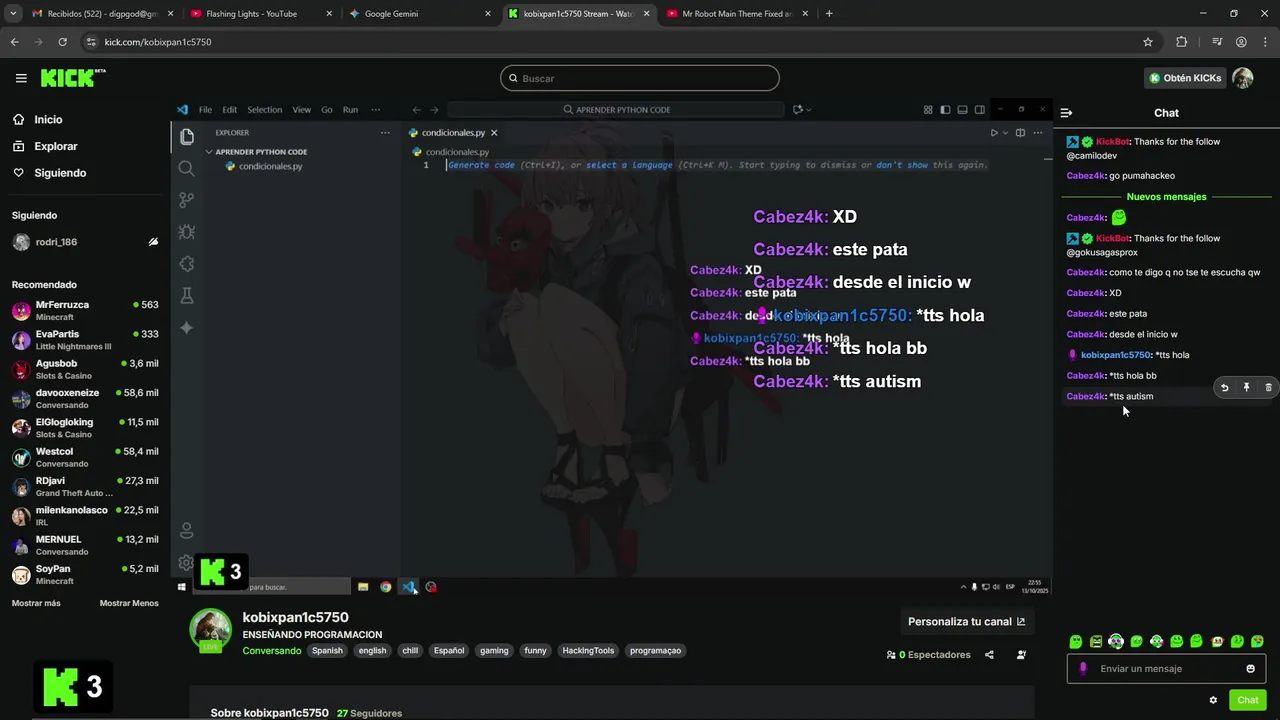Open Chrome three-dot menu
Image resolution: width=1280 pixels, height=720 pixels.
coord(1266,42)
